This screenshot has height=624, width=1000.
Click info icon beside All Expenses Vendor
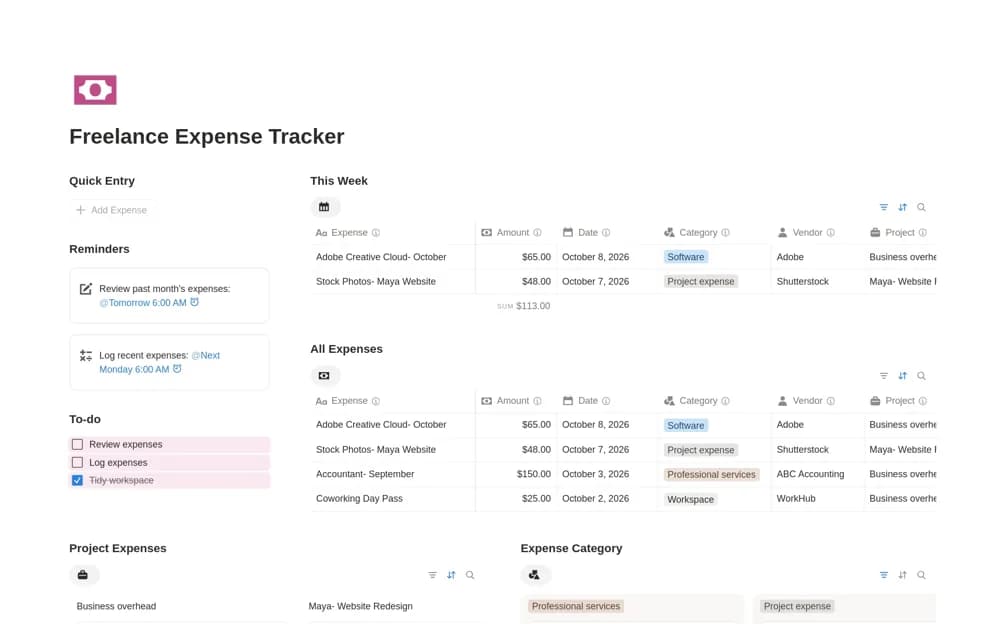tap(831, 401)
